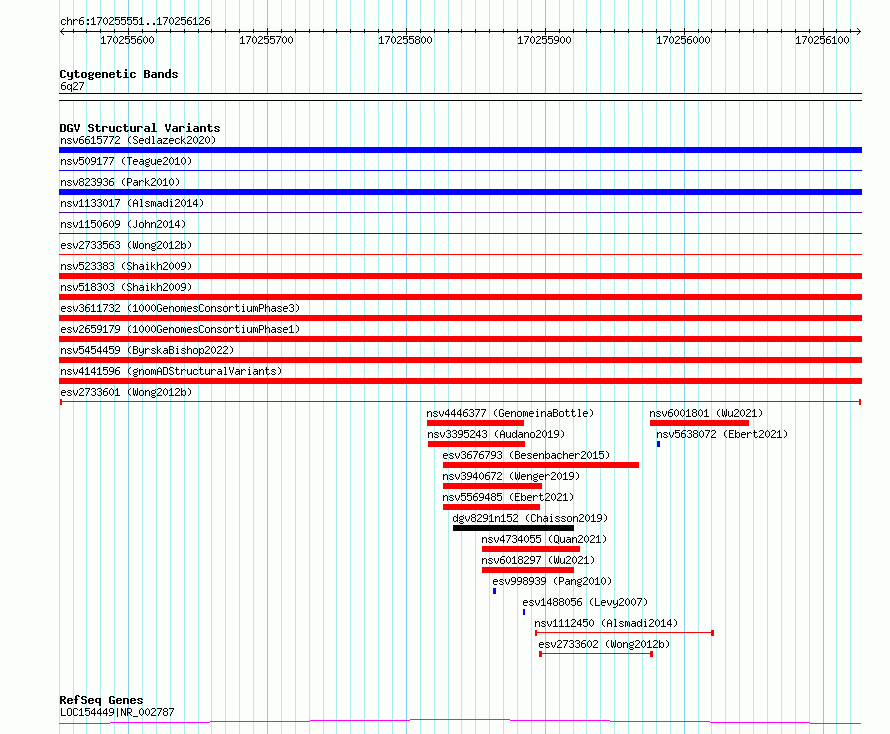Click the nsv6615772 (Sedlazeck2020) label
The height and width of the screenshot is (734, 890).
click(138, 140)
